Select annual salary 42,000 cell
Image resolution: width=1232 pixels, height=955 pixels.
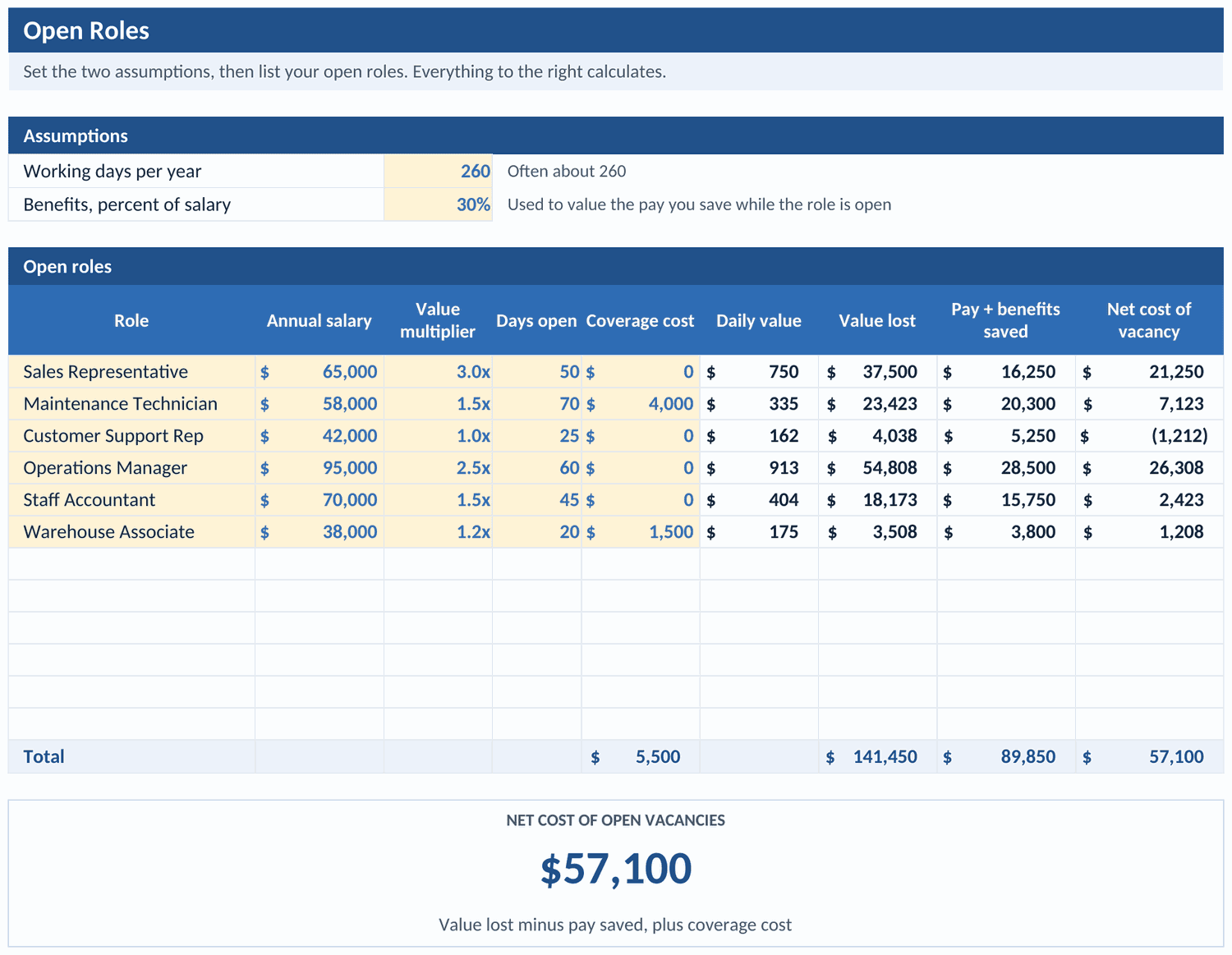pos(319,435)
